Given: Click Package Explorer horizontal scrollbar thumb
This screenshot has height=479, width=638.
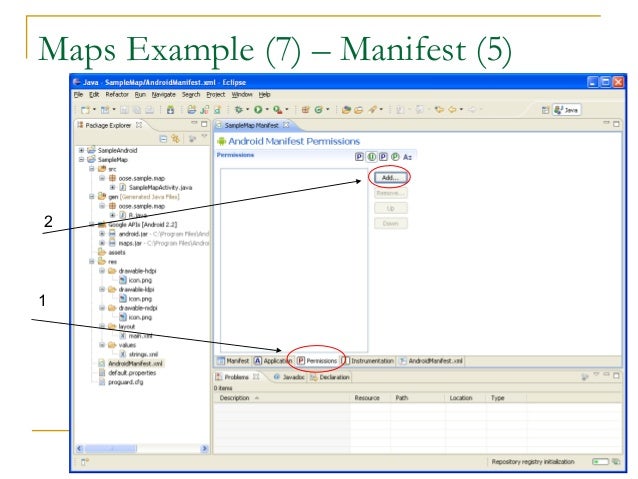Looking at the screenshot, I should tap(111, 448).
